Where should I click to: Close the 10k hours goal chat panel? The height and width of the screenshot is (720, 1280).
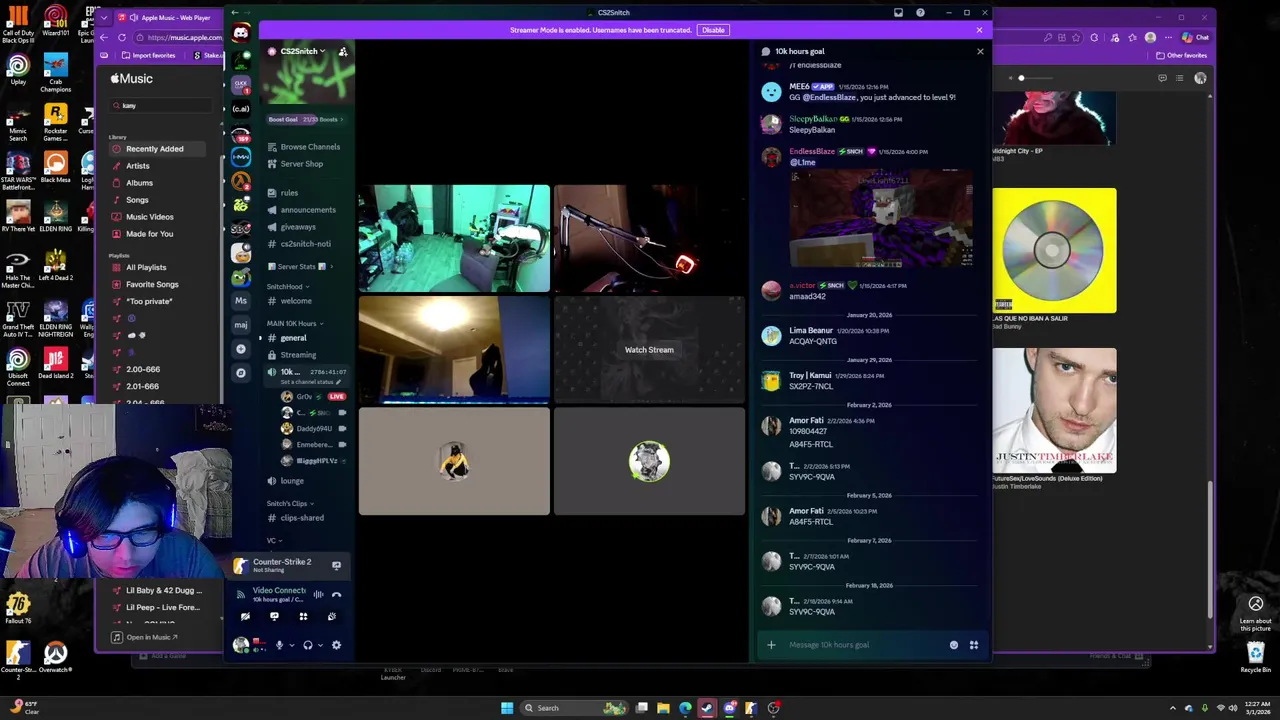980,51
